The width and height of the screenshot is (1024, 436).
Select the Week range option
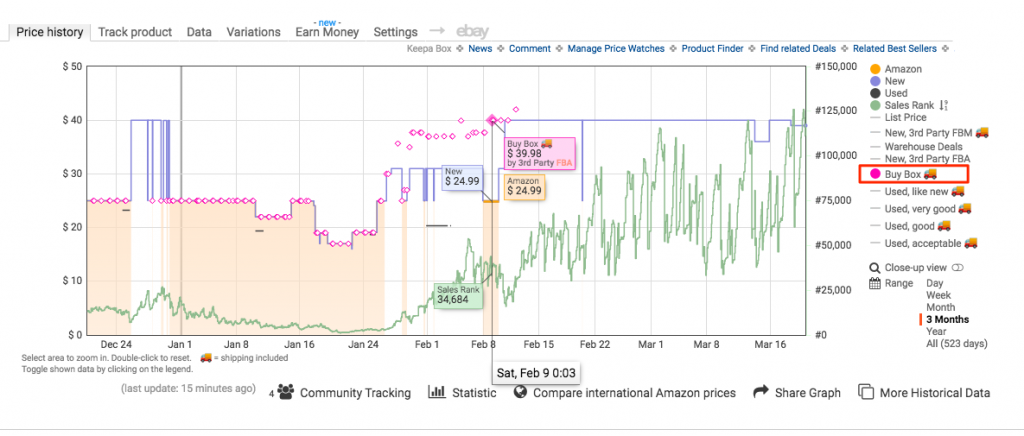pos(940,296)
